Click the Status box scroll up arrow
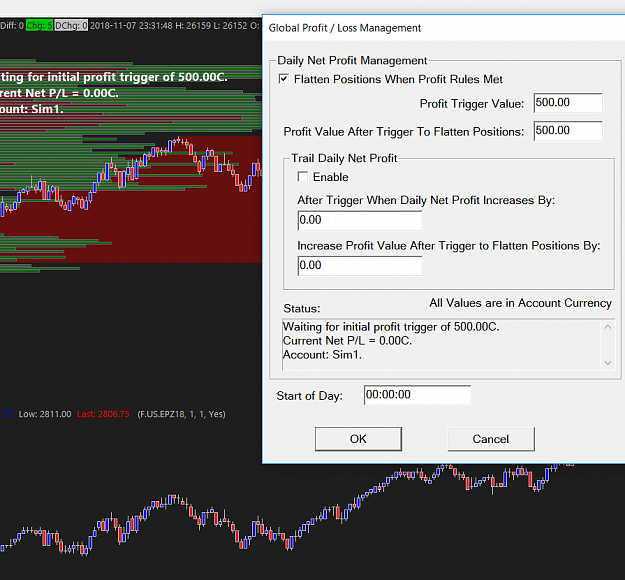Viewport: 625px width, 580px height. point(607,327)
